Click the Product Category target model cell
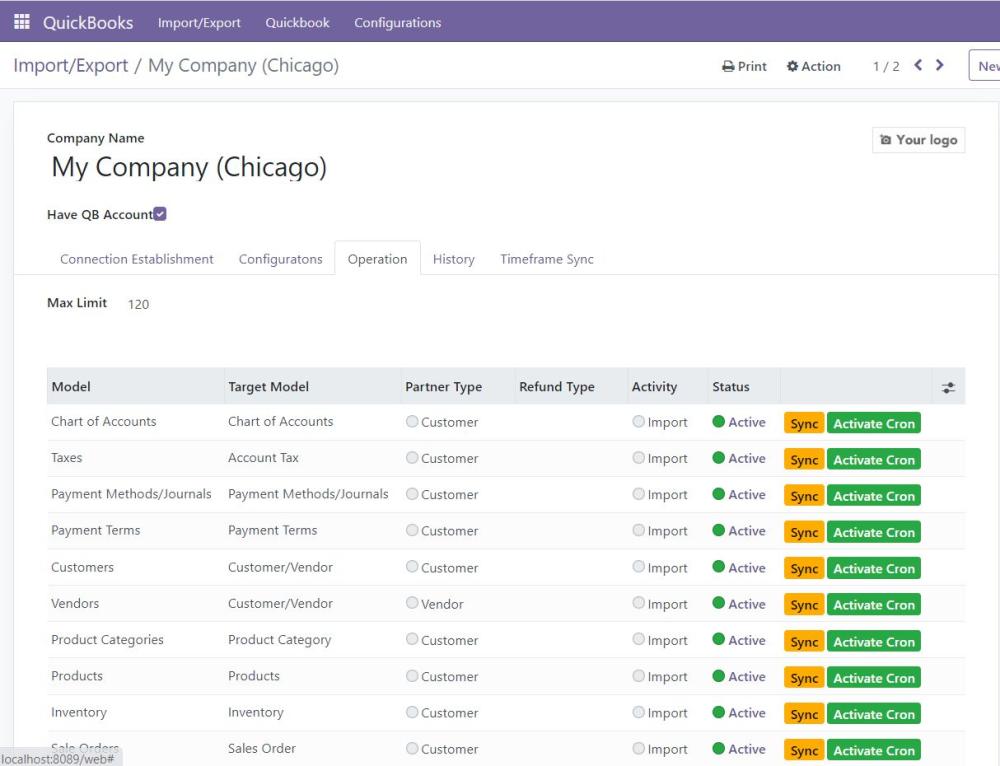 (x=279, y=640)
